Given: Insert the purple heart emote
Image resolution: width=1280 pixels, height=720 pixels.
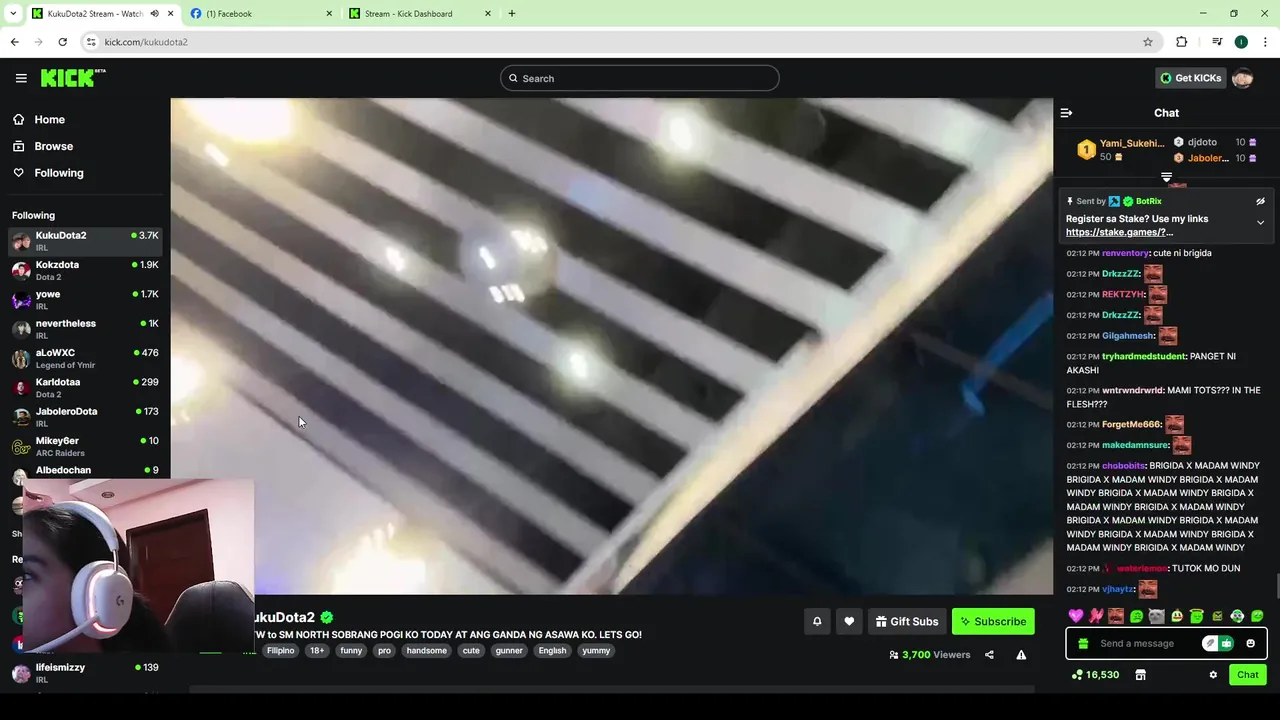Looking at the screenshot, I should 1076,616.
